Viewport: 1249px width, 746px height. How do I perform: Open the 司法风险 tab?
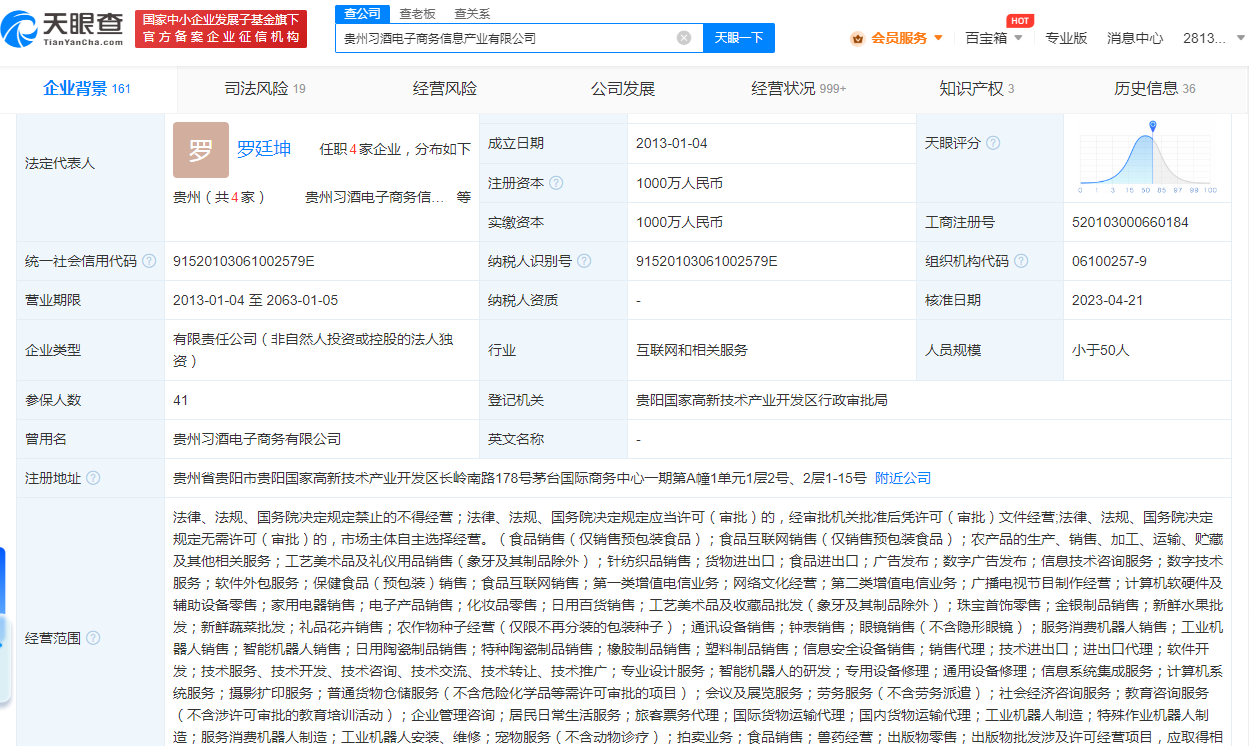265,89
